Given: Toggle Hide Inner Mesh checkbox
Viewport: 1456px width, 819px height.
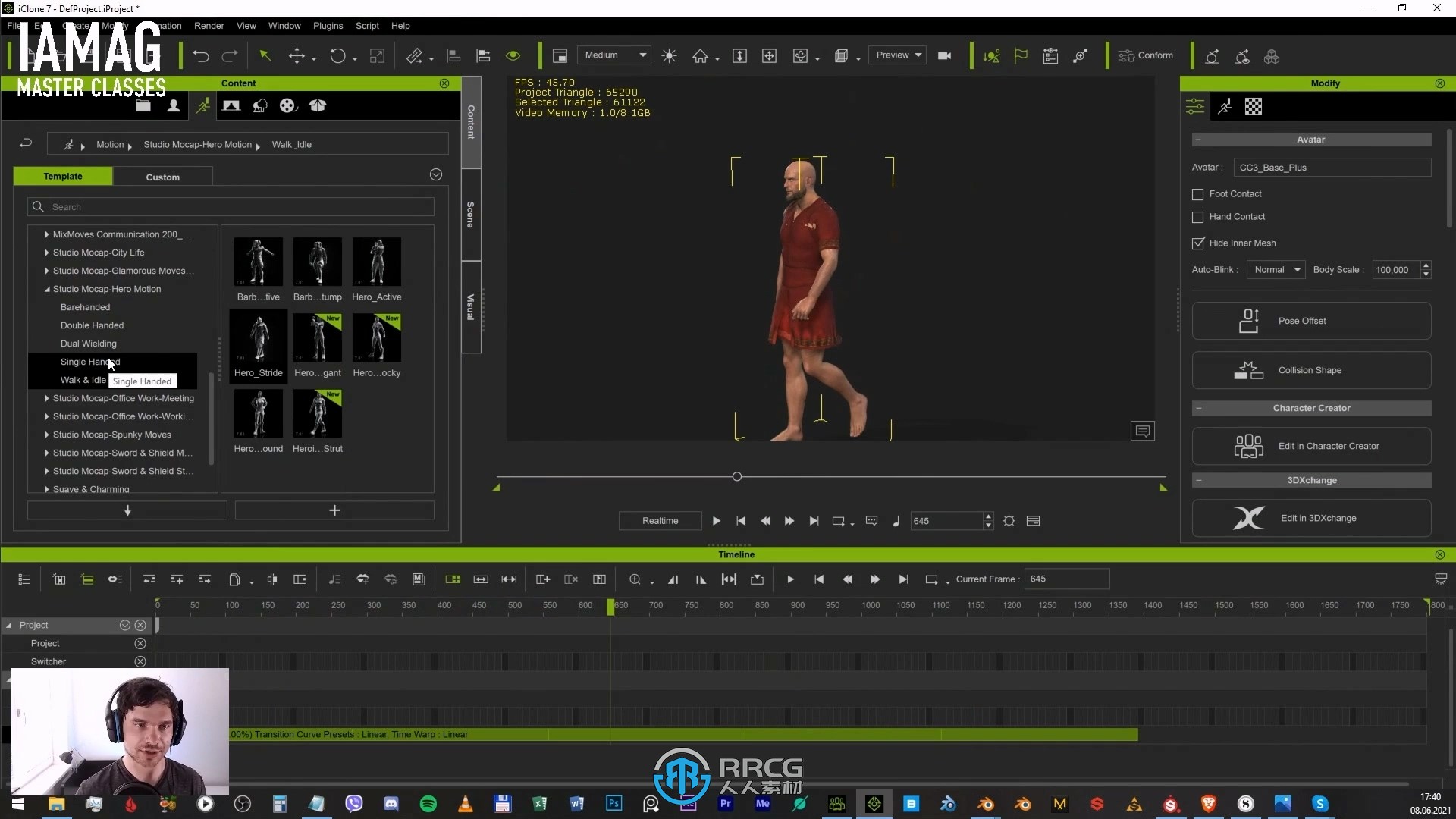Looking at the screenshot, I should (x=1198, y=243).
